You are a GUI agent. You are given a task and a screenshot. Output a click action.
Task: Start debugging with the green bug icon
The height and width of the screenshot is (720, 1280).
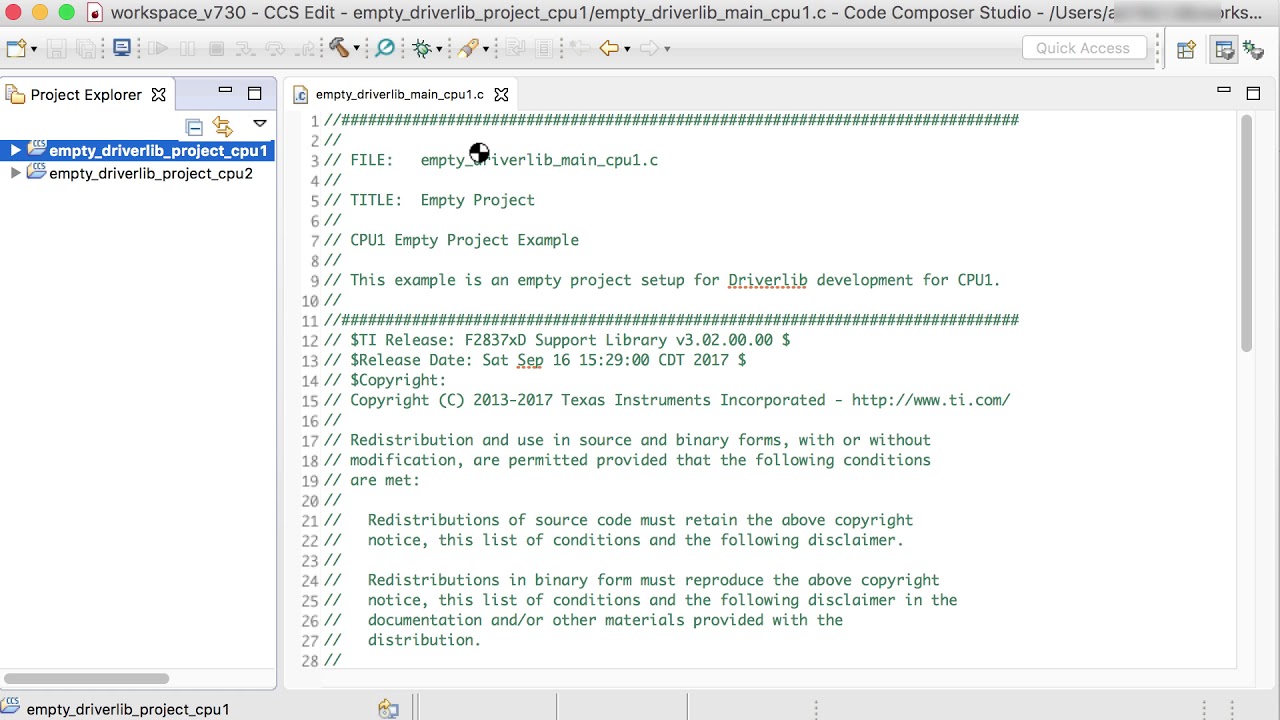click(422, 48)
